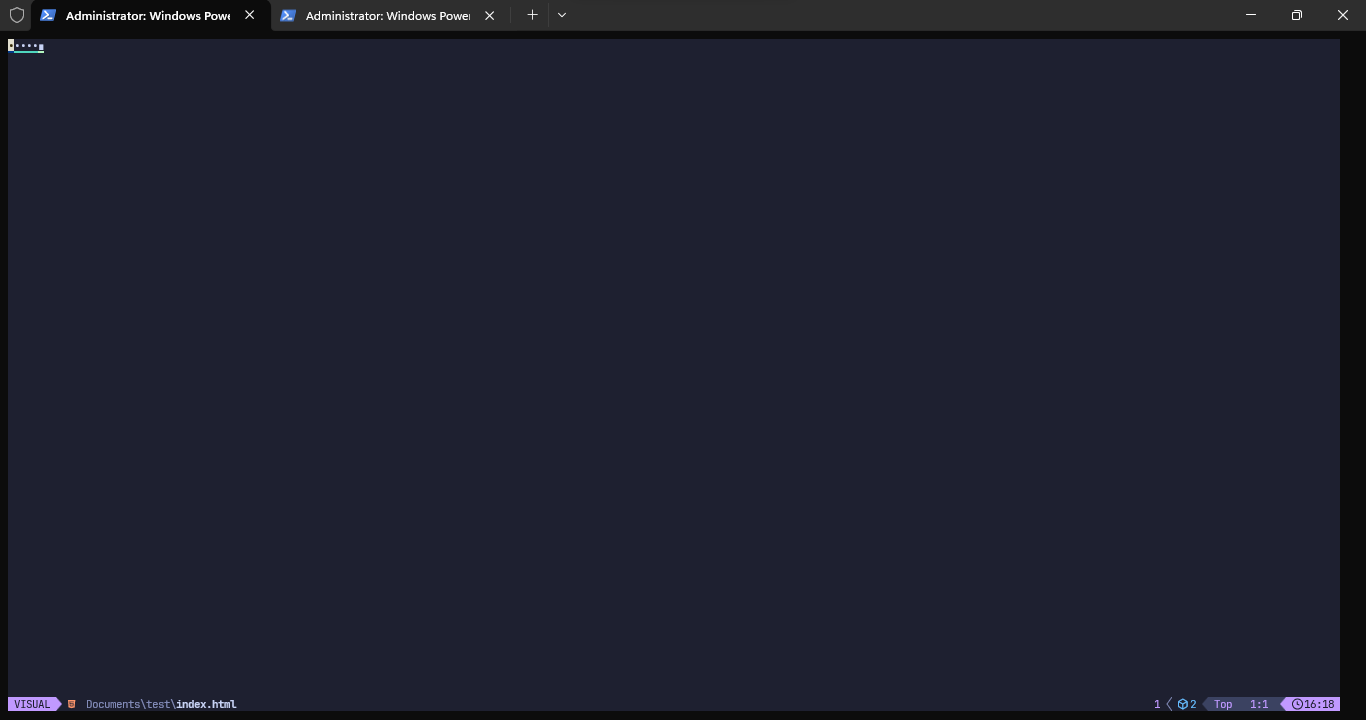Click the HTML filetype icon in statusline
1366x720 pixels.
click(x=72, y=704)
